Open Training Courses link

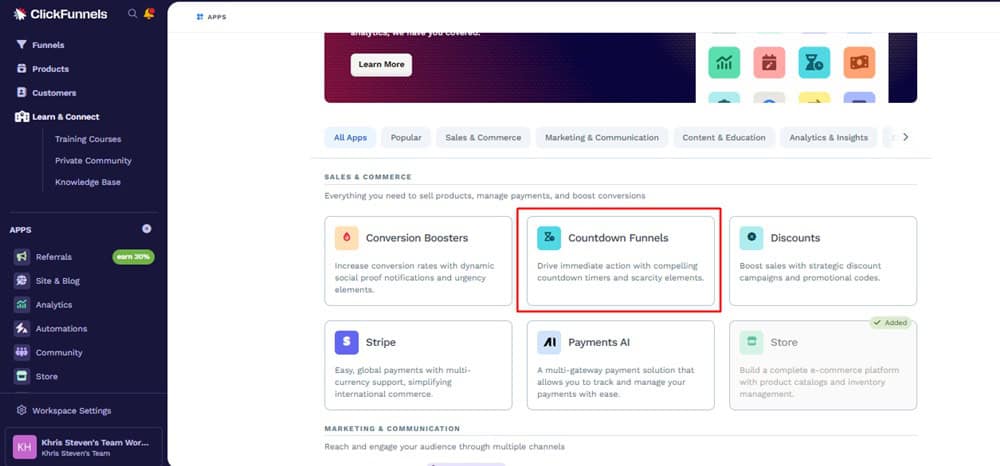click(88, 139)
